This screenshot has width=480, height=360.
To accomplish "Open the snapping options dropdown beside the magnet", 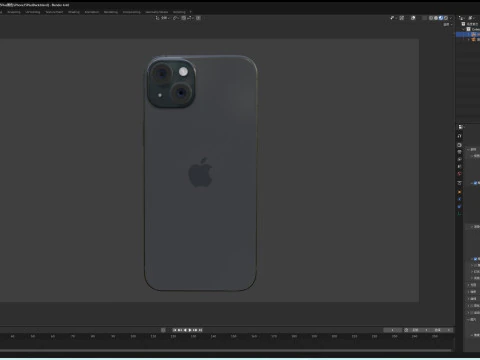I will click(x=190, y=18).
